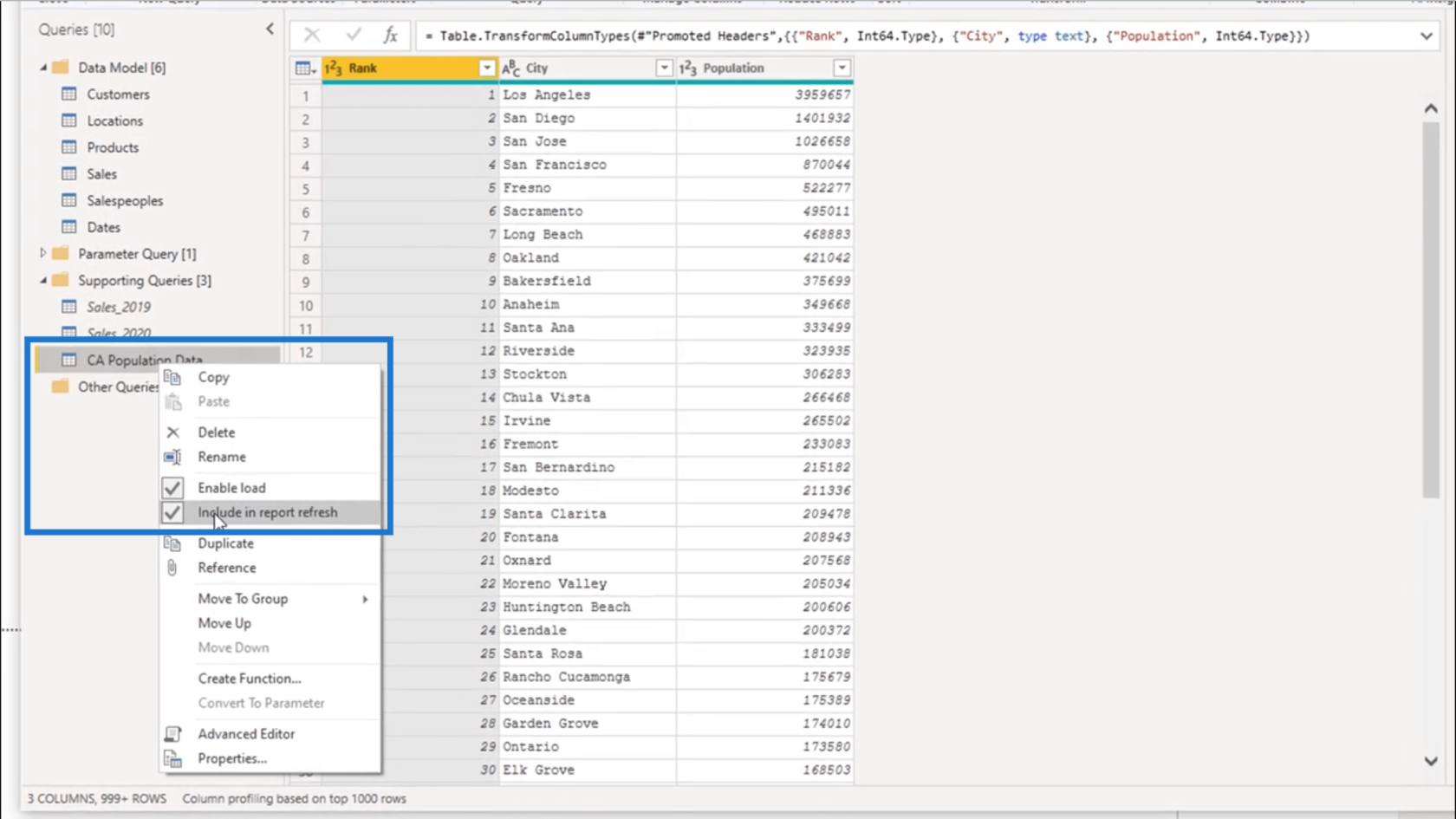Select the Salespeoples query
The height and width of the screenshot is (819, 1456).
(125, 200)
